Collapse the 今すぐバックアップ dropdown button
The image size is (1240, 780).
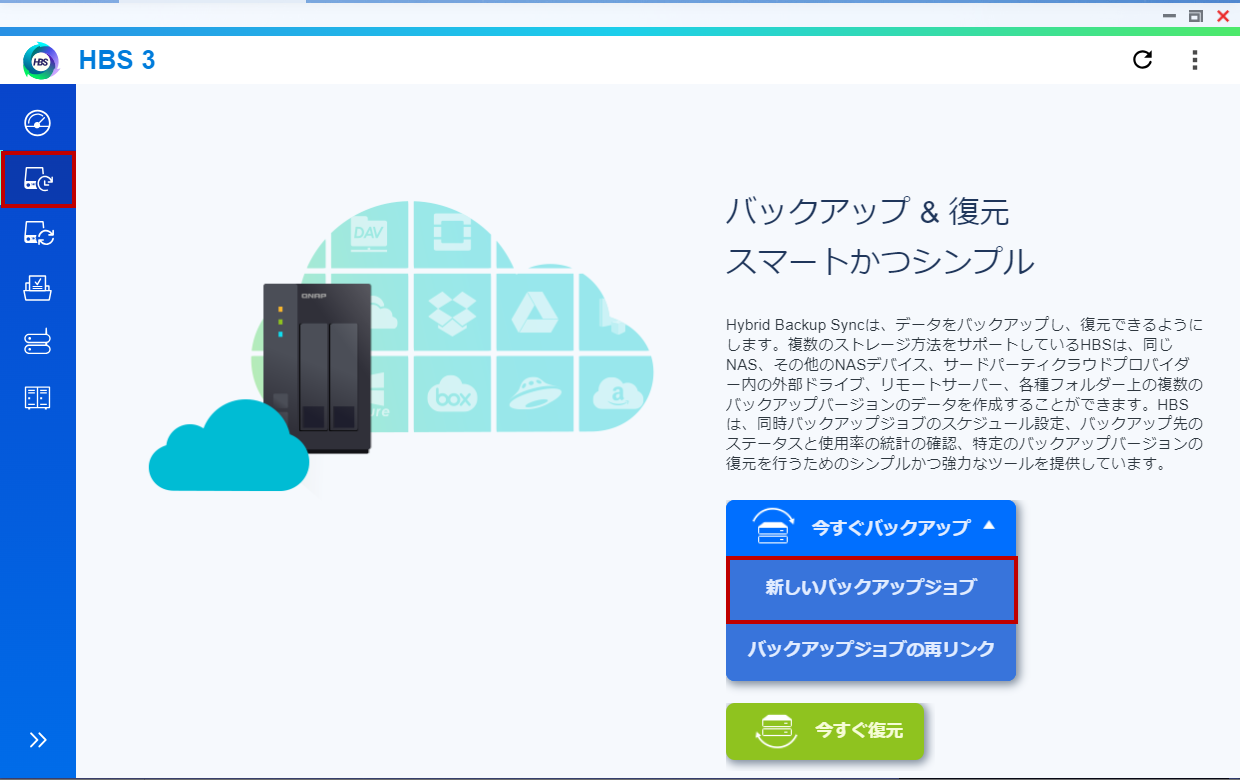tap(871, 527)
